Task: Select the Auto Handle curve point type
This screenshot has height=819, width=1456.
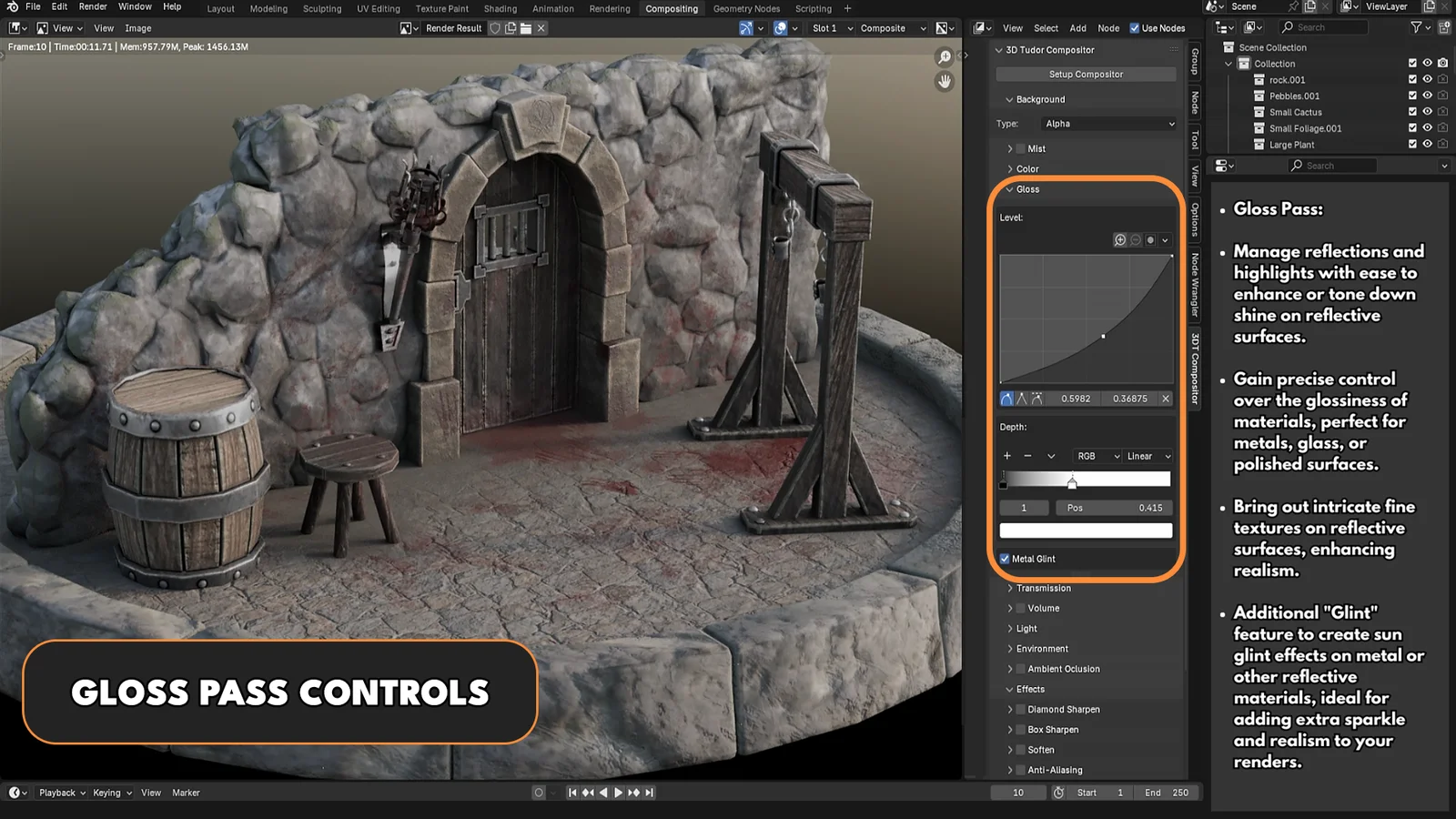Action: tap(1007, 399)
